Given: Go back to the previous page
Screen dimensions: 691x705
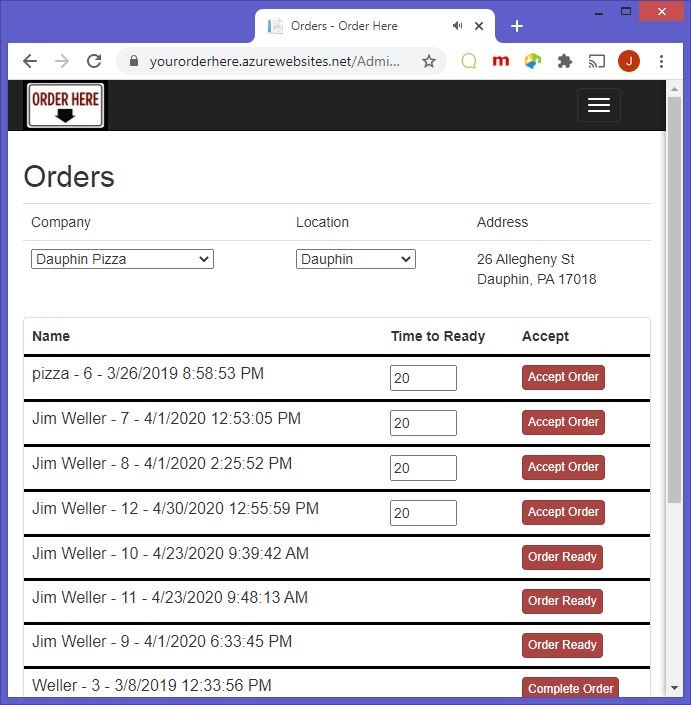Looking at the screenshot, I should 30,61.
